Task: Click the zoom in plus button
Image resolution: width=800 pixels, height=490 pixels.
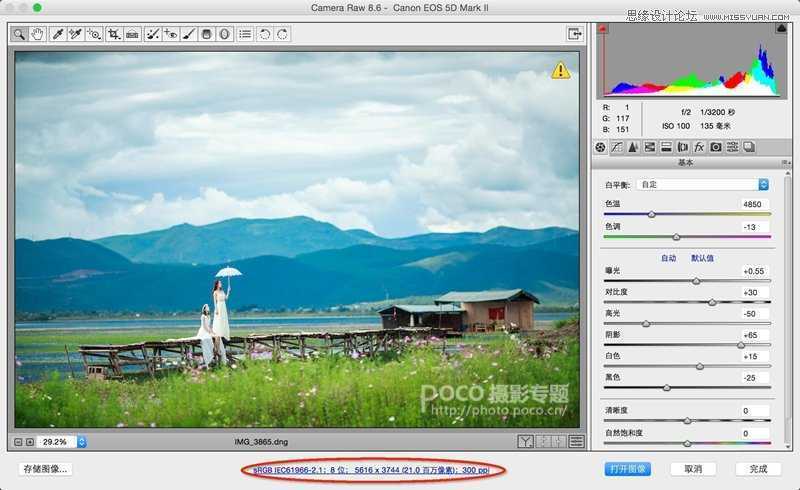Action: pos(30,442)
